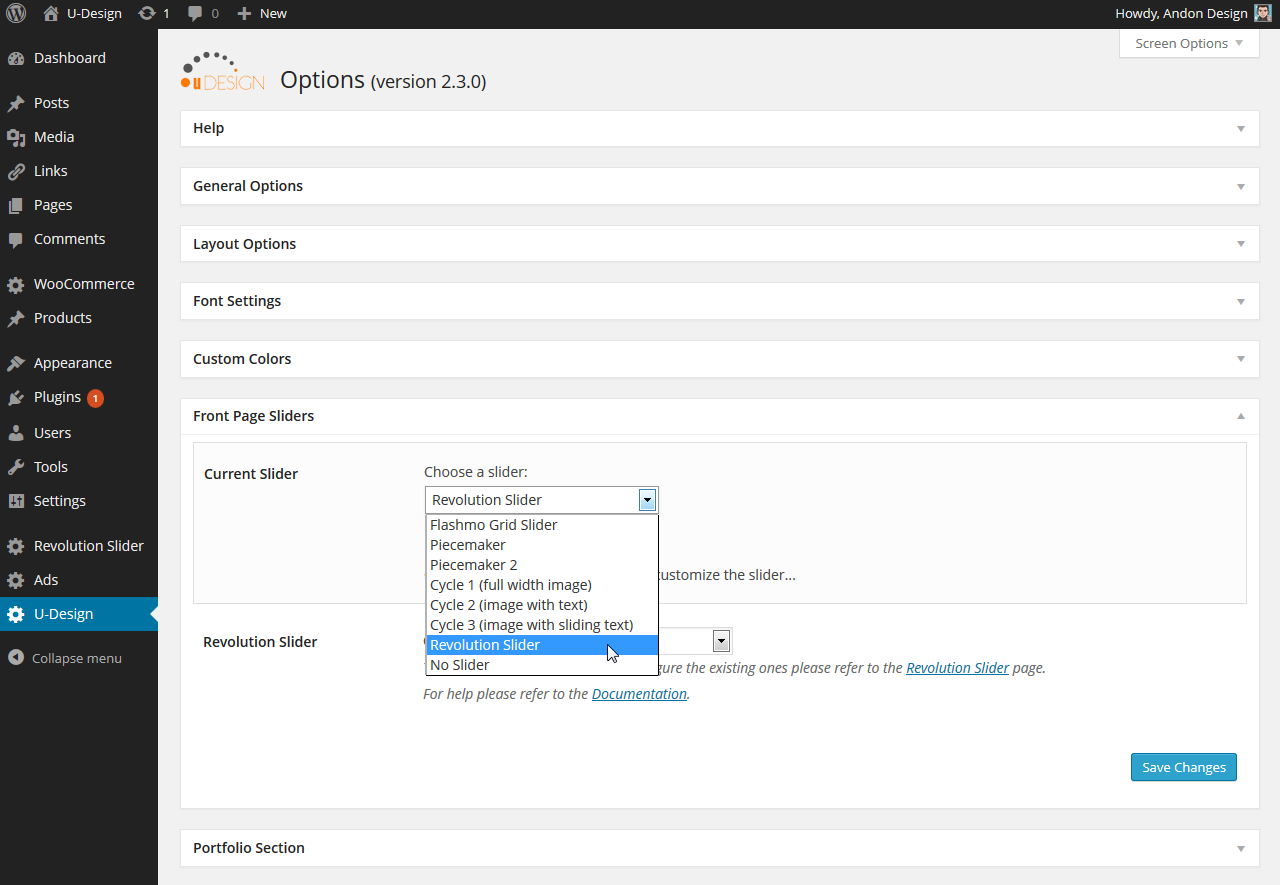1280x885 pixels.
Task: Click the Andon Design user avatar
Action: point(1263,14)
